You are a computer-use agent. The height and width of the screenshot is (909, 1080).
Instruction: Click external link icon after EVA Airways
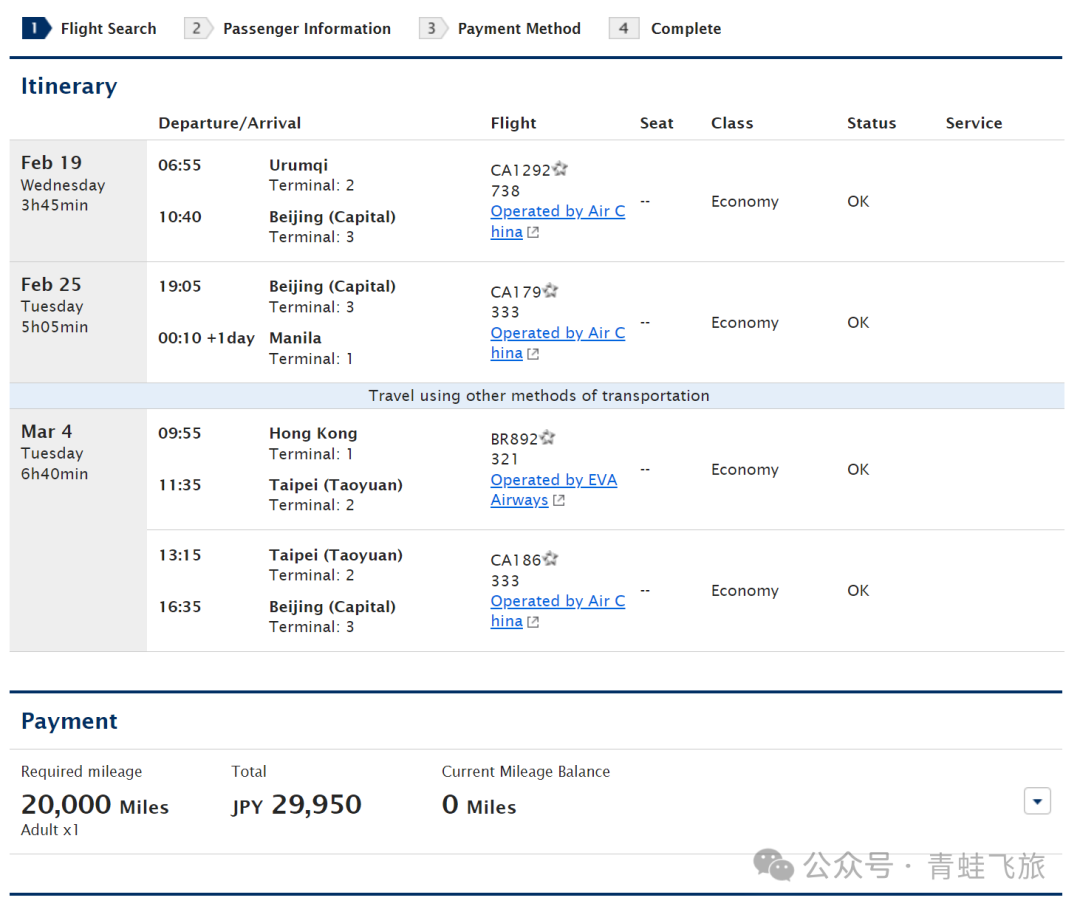(559, 501)
